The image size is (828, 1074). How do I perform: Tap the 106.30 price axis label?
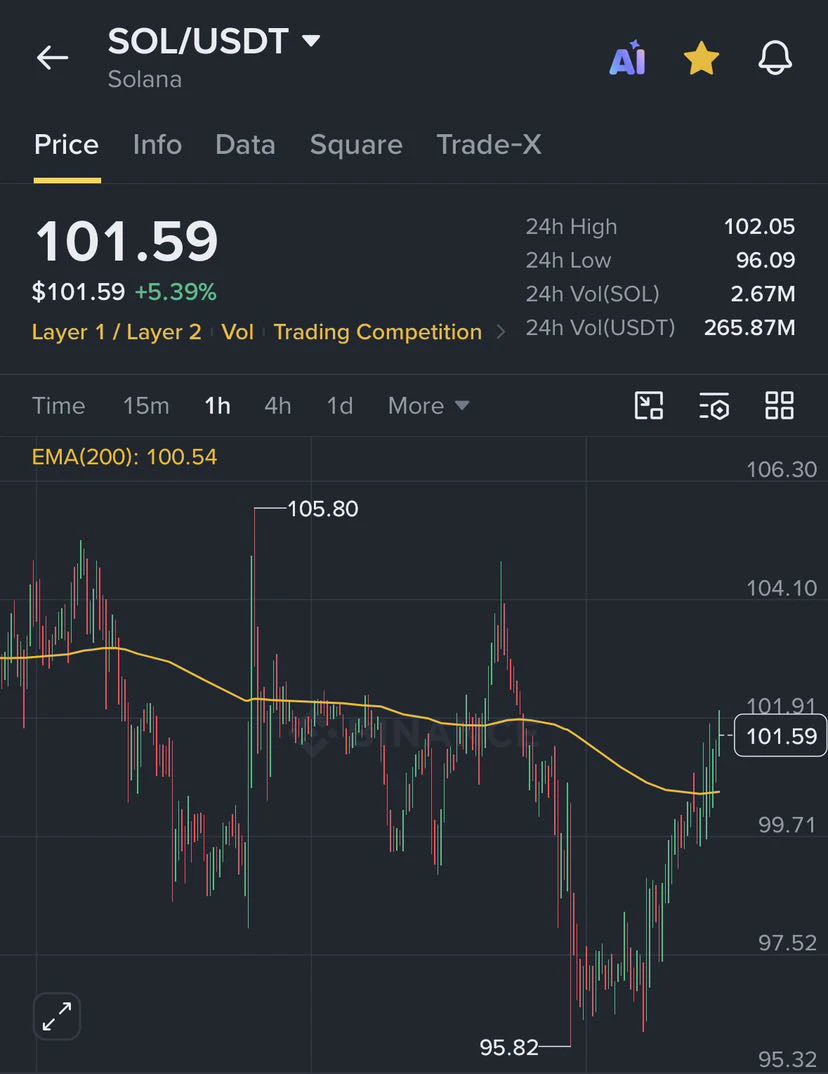781,469
